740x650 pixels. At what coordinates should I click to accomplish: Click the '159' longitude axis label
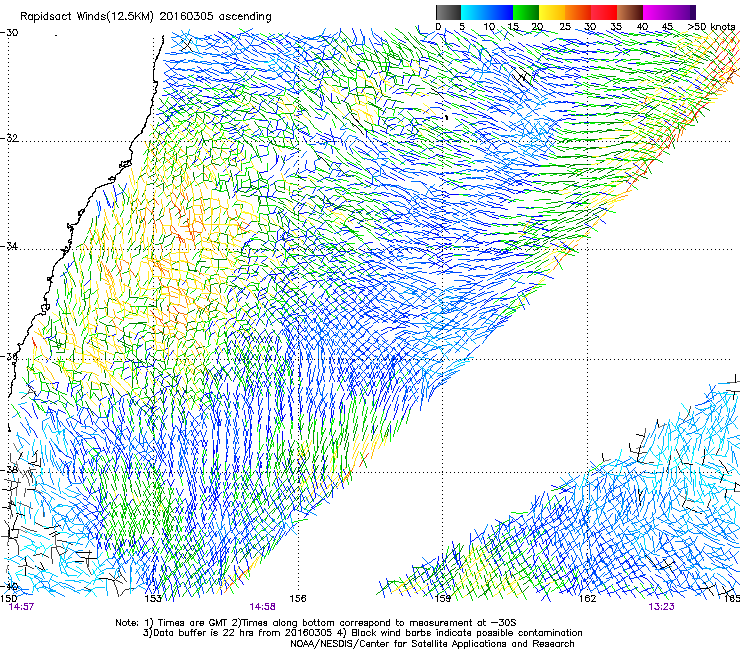pyautogui.click(x=443, y=599)
